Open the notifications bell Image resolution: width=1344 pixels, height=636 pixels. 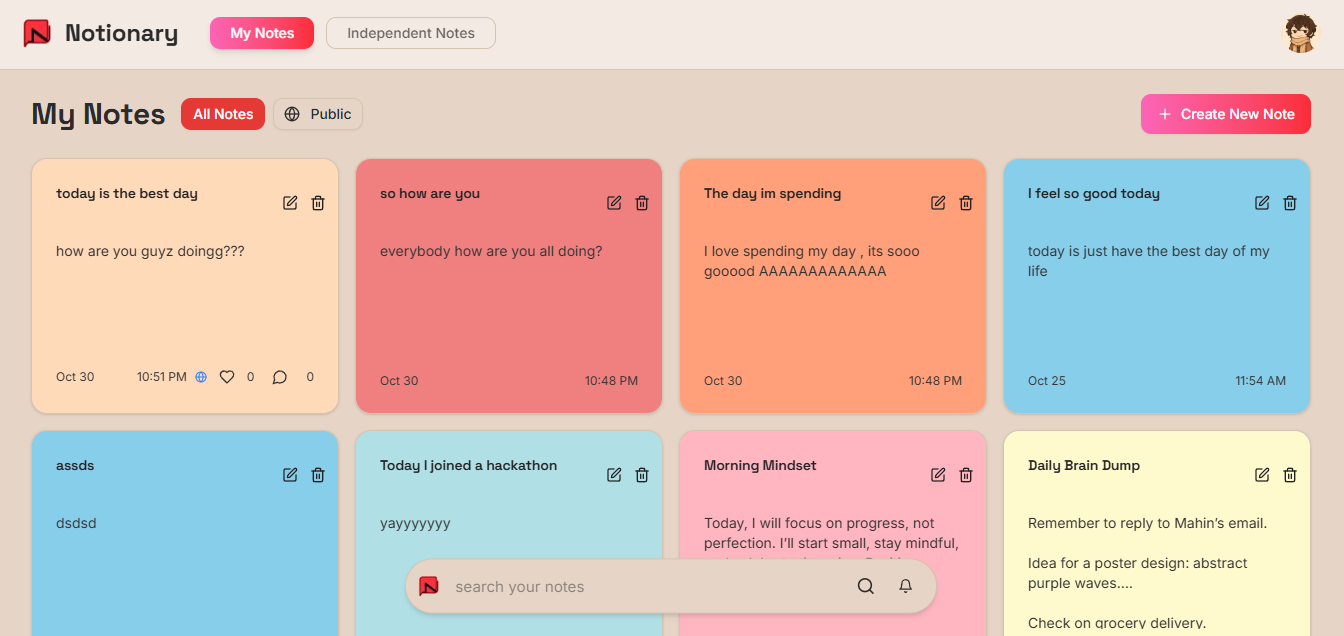(x=905, y=586)
